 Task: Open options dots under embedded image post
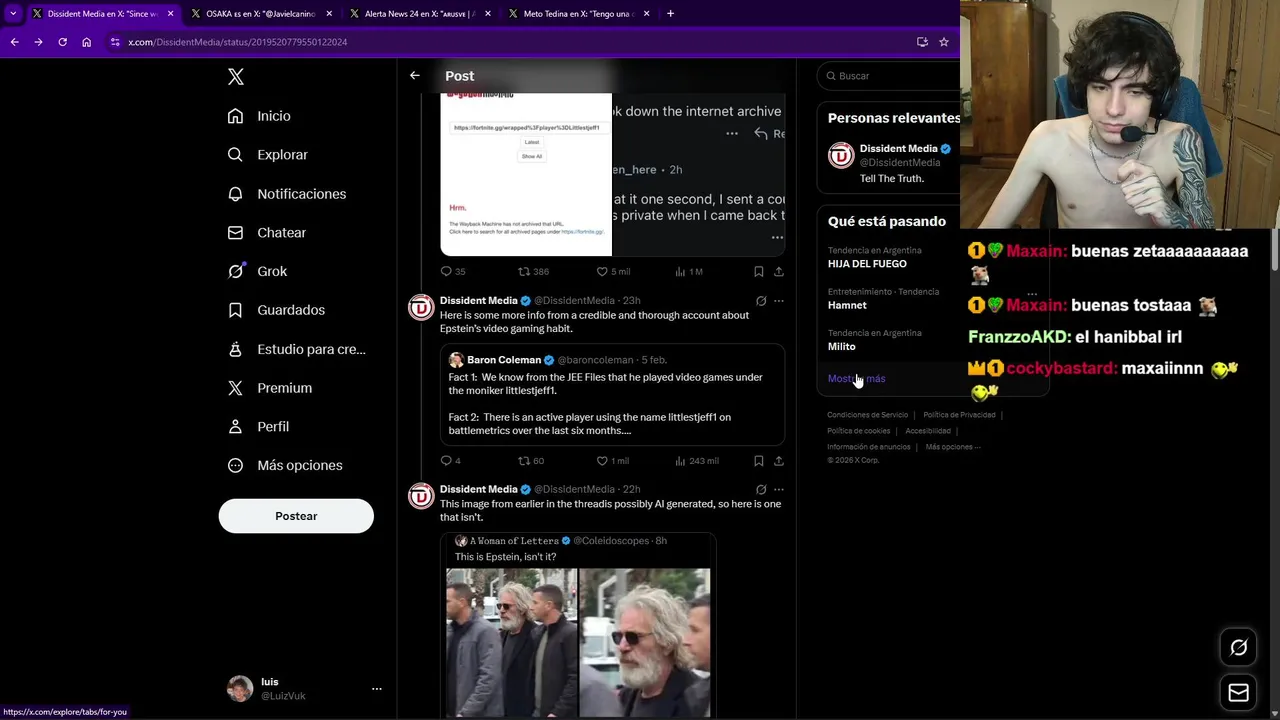(777, 237)
